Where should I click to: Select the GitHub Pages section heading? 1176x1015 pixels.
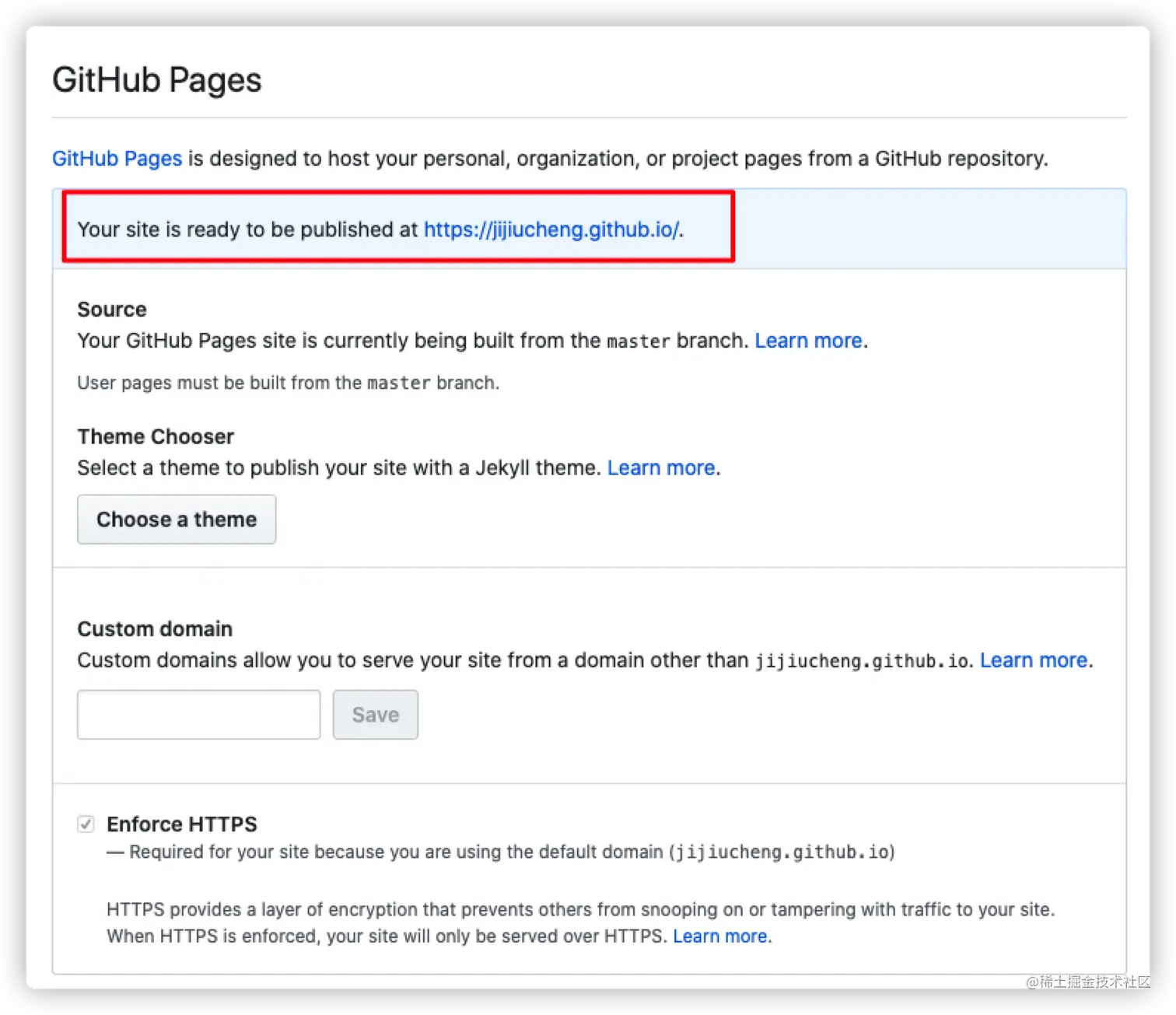[x=157, y=80]
